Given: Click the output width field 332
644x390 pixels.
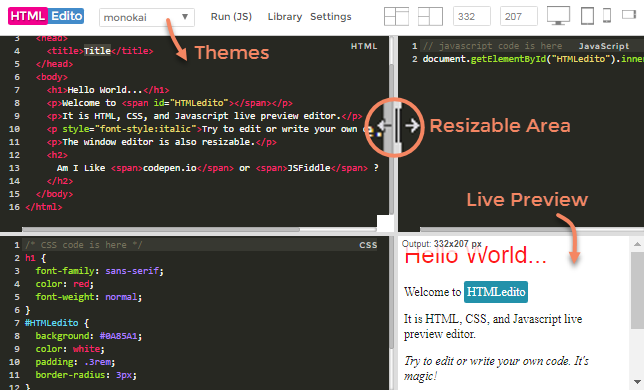Looking at the screenshot, I should pos(472,16).
